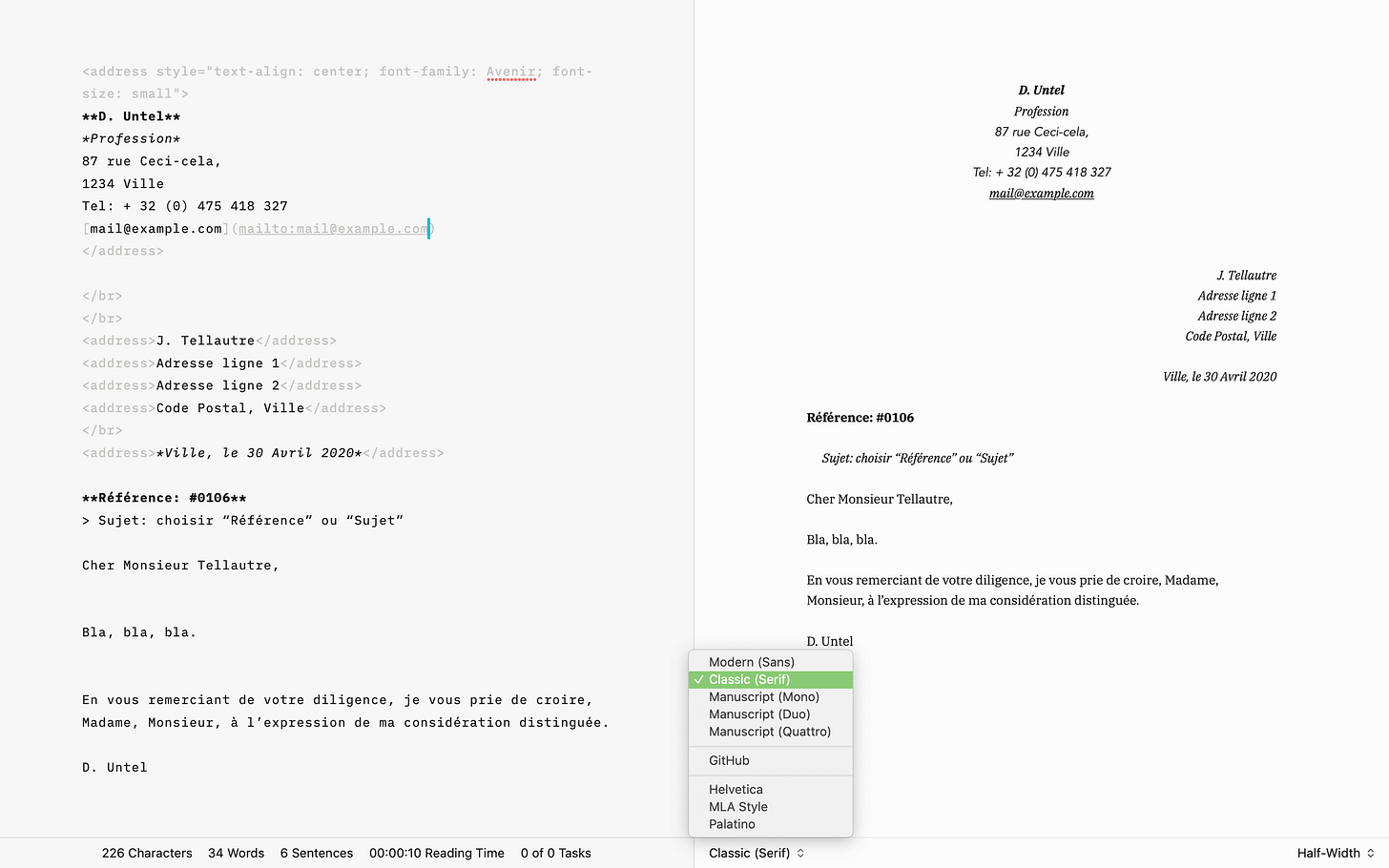This screenshot has height=868, width=1389.
Task: Select the Modern (Sans) template
Action: [x=751, y=661]
